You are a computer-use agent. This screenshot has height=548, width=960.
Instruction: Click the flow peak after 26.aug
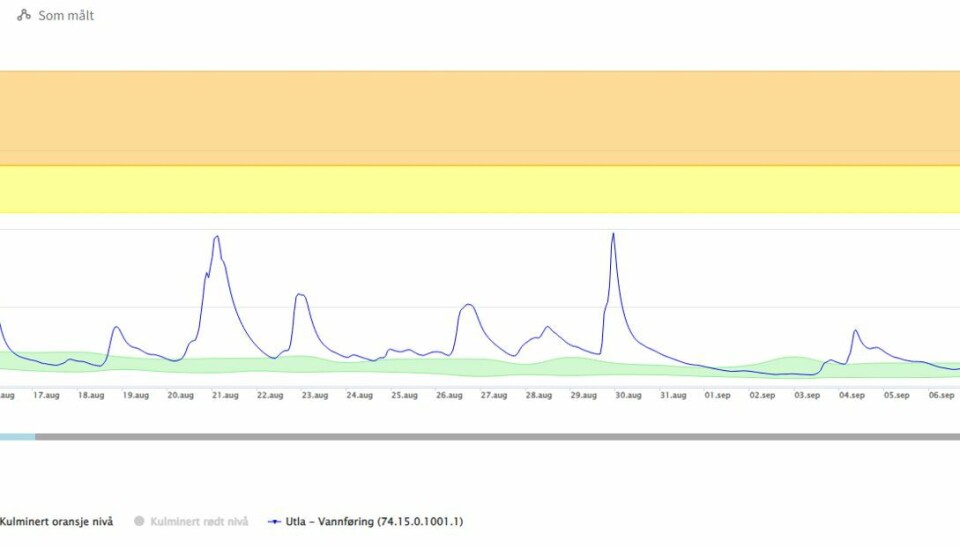[x=467, y=305]
